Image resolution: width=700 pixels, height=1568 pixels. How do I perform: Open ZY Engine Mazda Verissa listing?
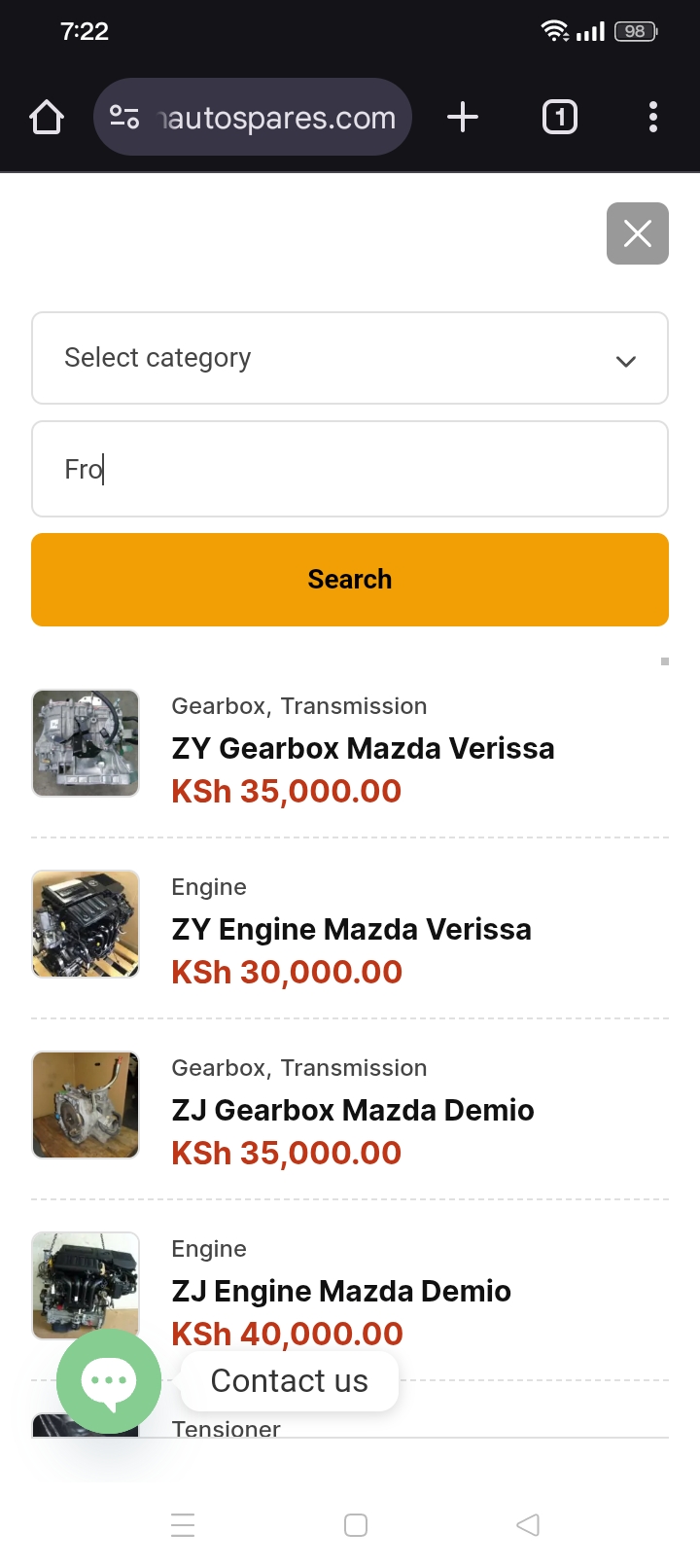(x=351, y=929)
